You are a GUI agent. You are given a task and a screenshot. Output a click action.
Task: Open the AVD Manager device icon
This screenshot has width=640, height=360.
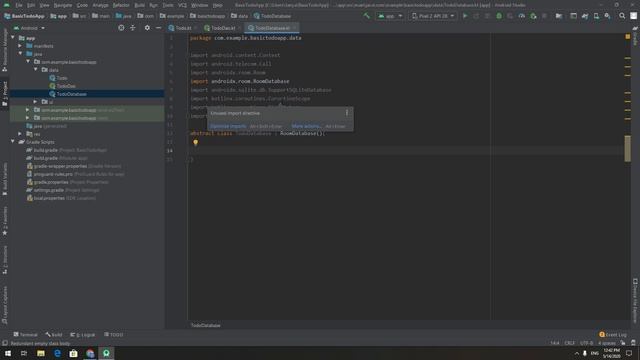pyautogui.click(x=596, y=16)
